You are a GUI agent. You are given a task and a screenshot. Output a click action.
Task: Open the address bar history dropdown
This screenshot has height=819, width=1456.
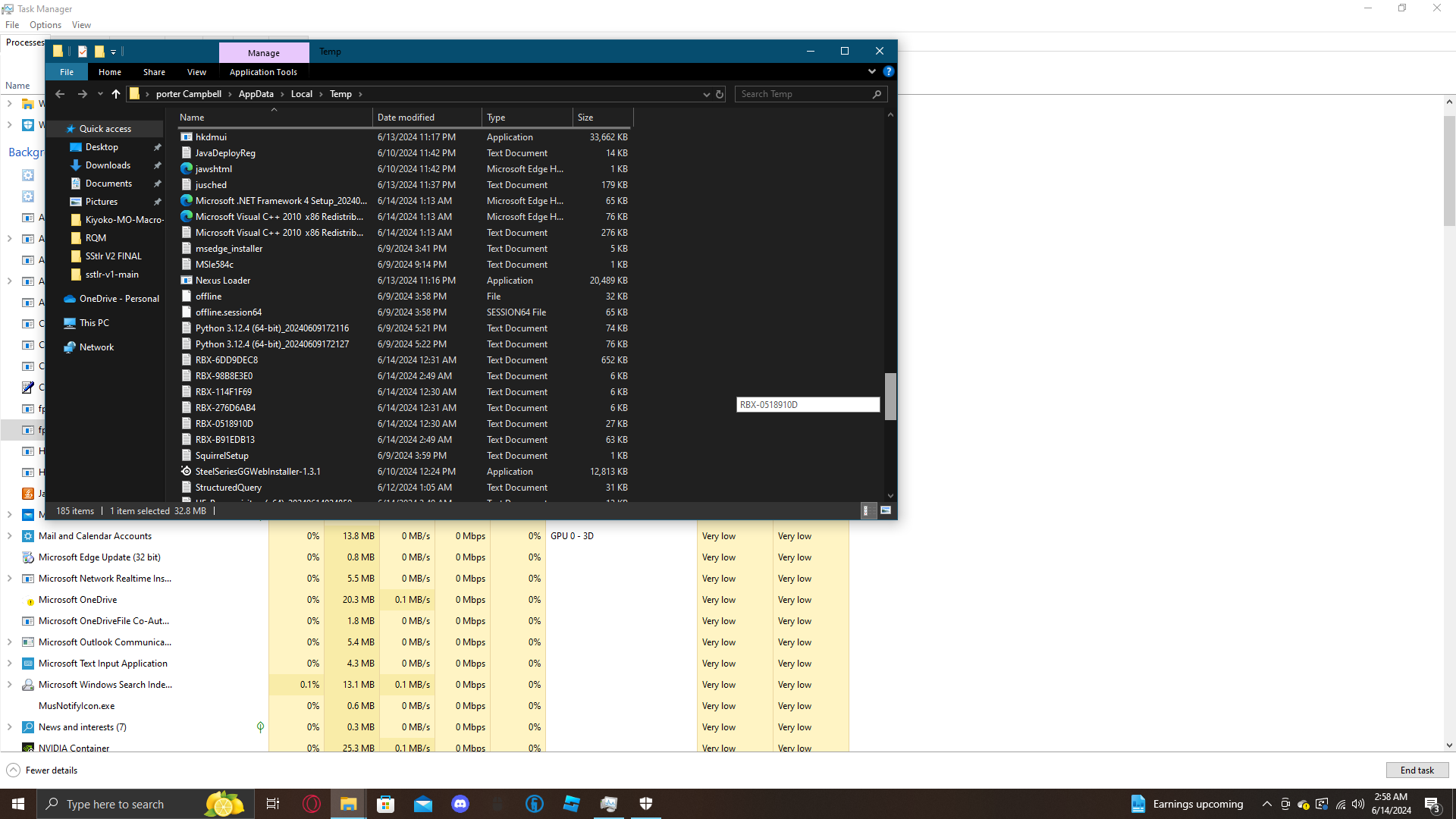tap(706, 95)
